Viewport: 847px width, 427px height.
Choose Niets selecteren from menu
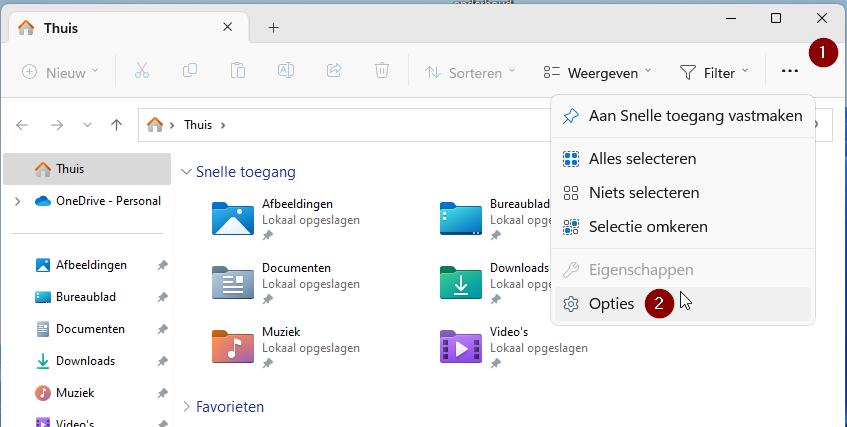click(683, 193)
